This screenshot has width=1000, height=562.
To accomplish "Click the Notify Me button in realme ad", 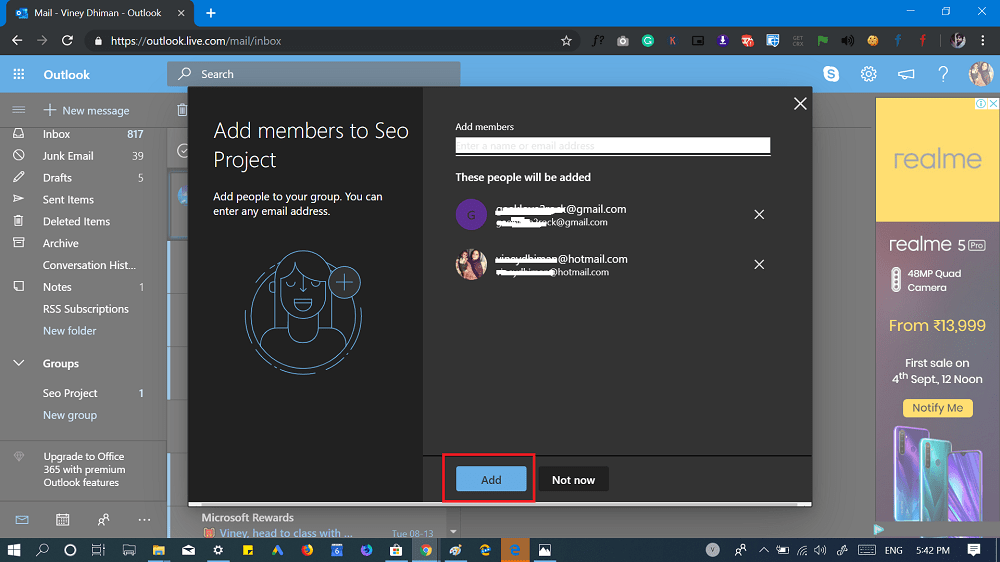I will pos(938,408).
